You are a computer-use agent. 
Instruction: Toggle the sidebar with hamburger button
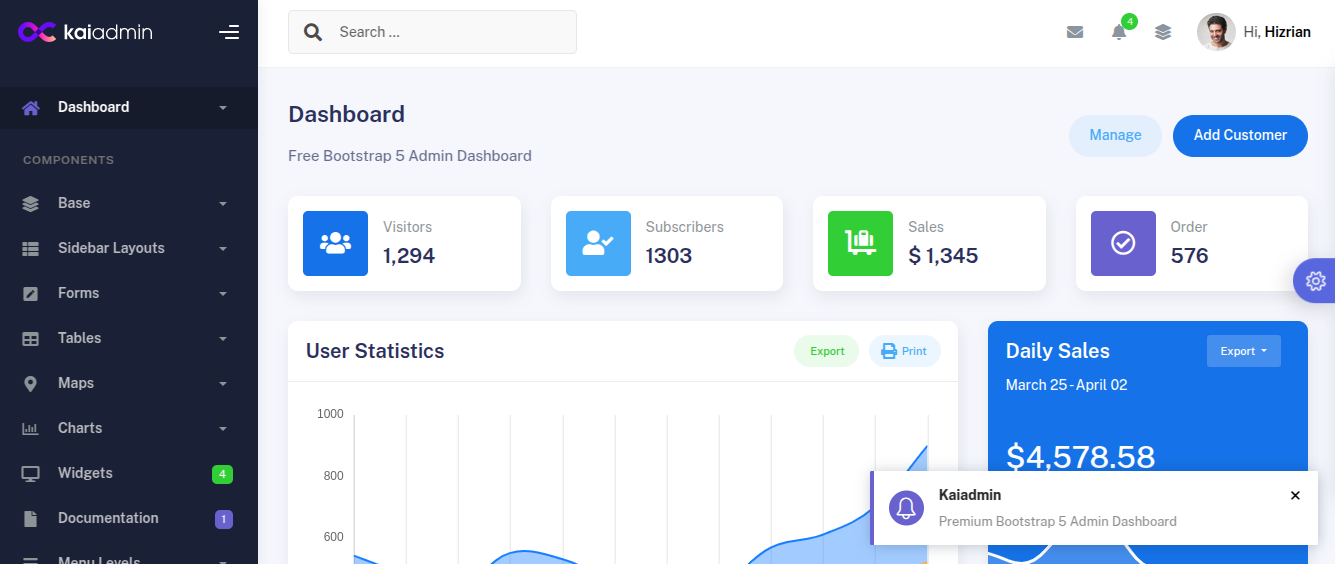click(229, 32)
